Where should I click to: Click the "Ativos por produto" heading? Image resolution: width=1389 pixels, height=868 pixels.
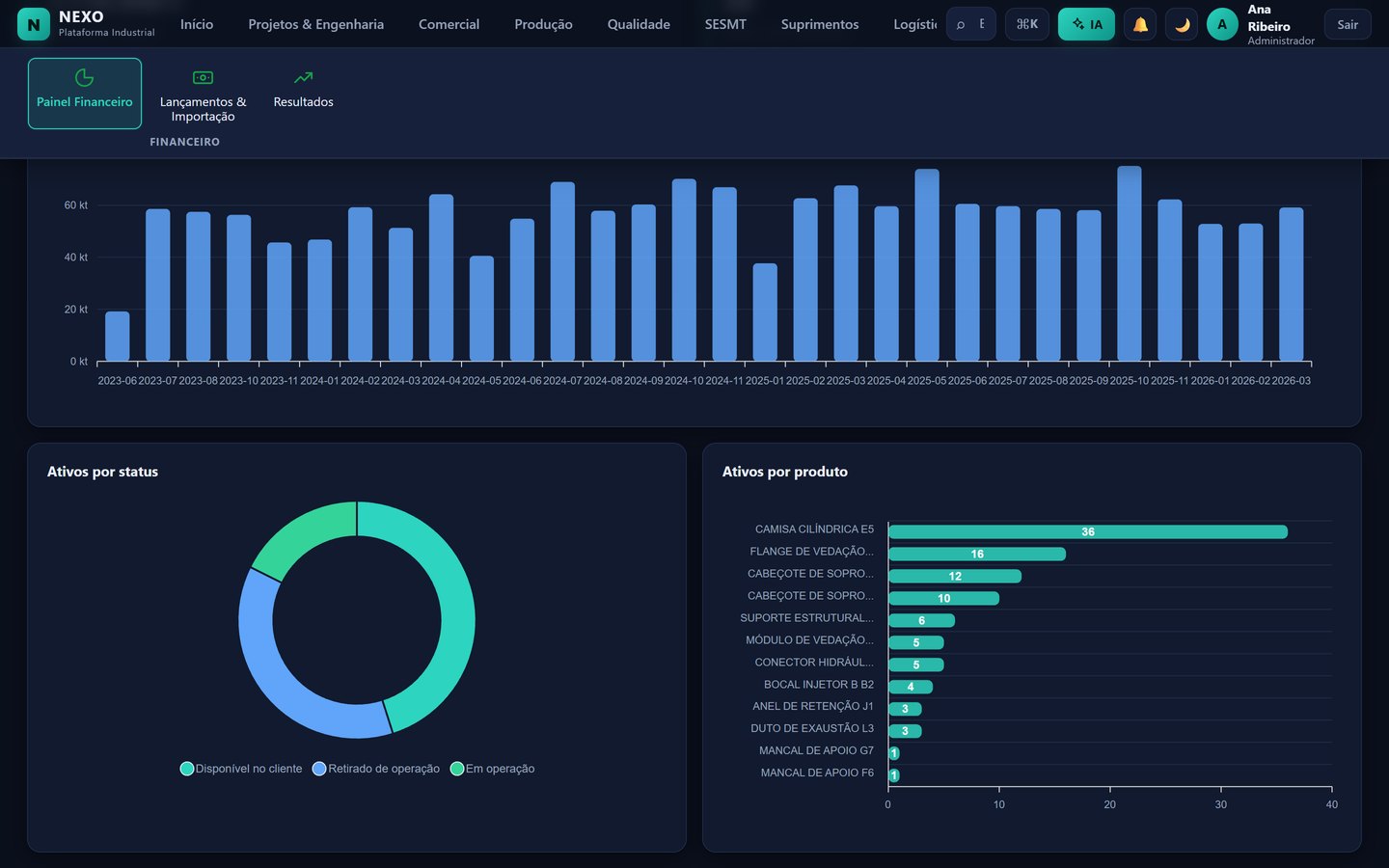(x=785, y=472)
